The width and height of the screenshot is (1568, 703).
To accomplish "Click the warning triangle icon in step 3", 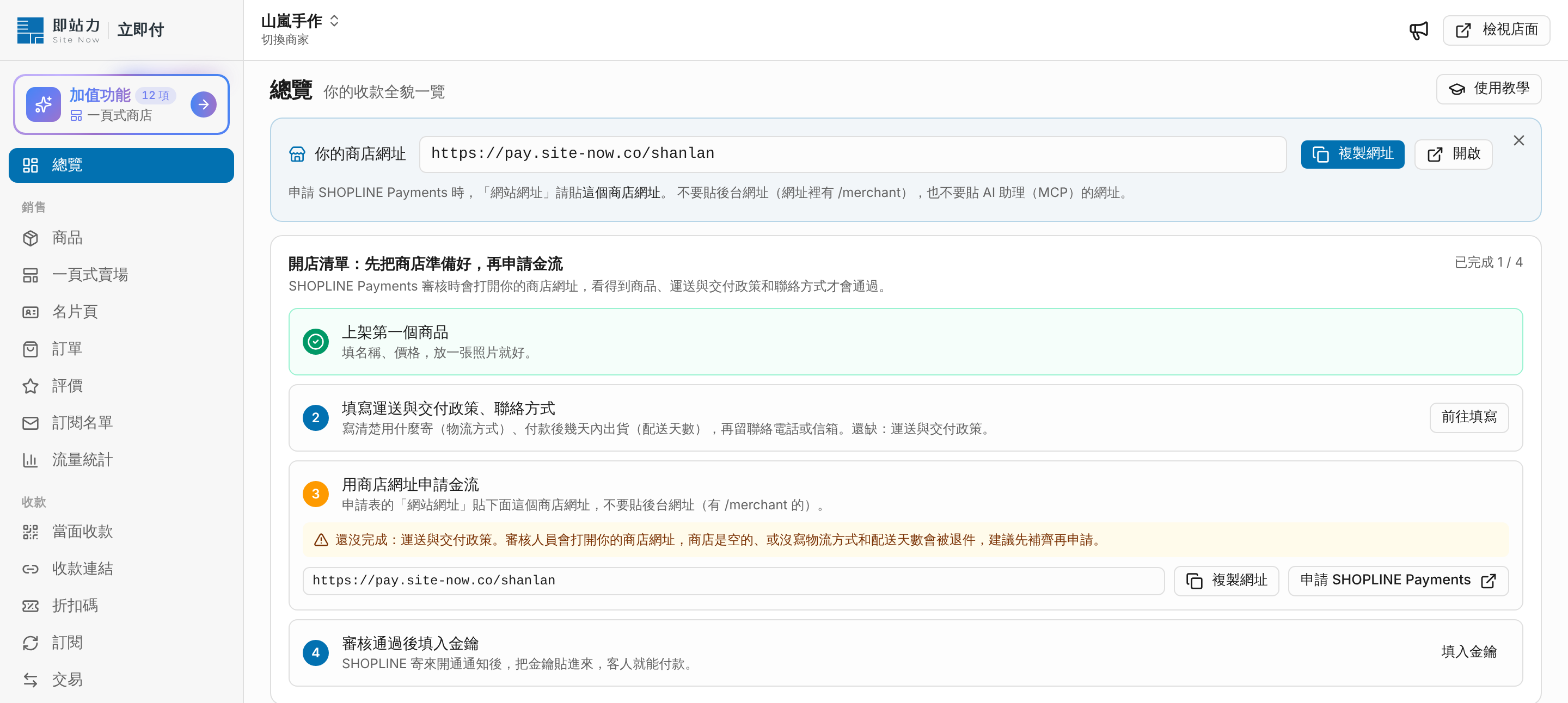I will pyautogui.click(x=321, y=540).
